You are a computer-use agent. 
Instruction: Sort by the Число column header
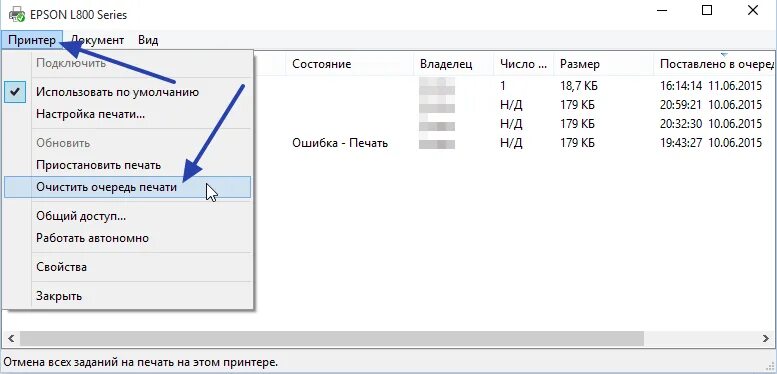point(524,64)
